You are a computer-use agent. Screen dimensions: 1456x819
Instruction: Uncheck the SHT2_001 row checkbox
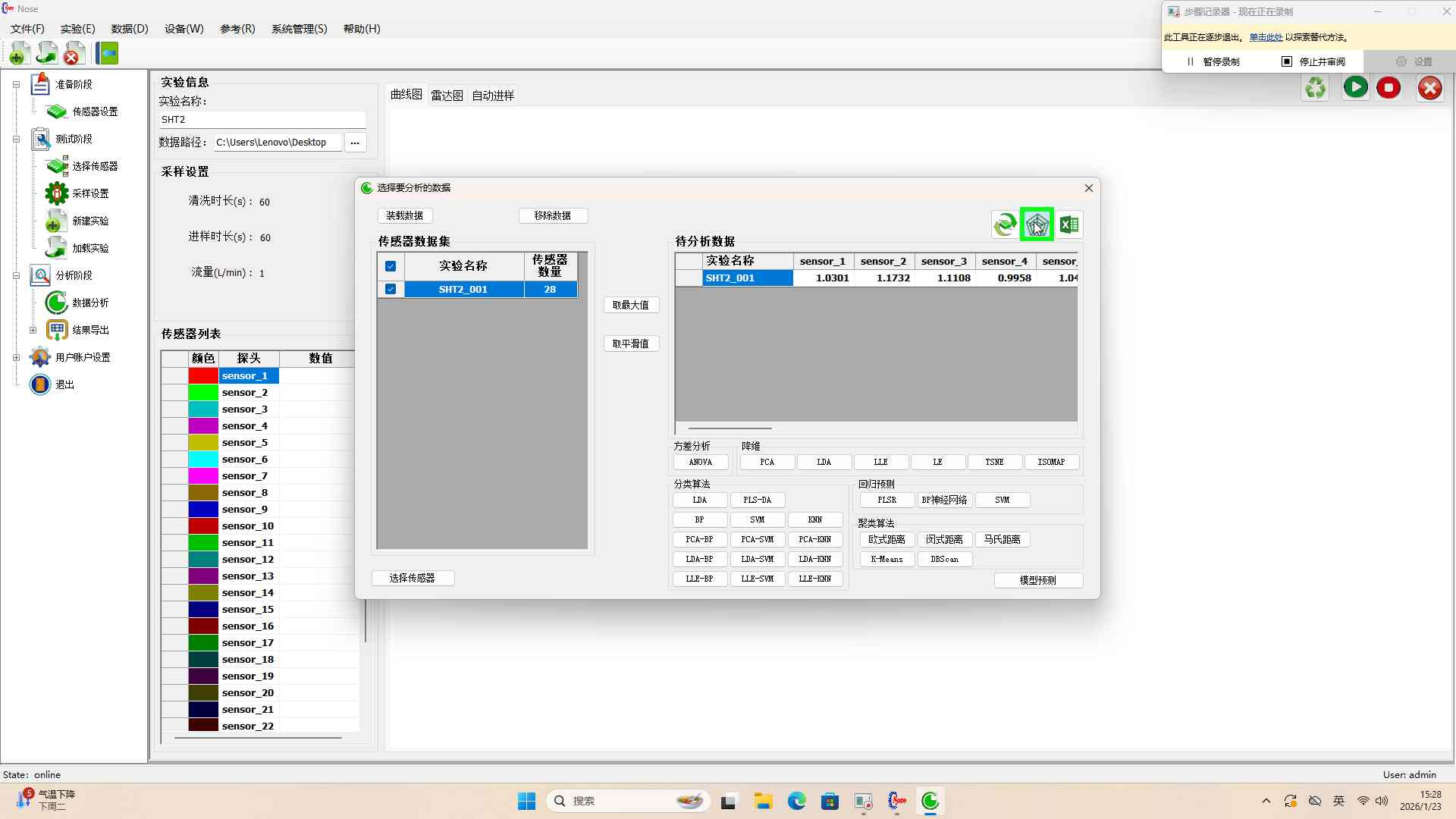click(x=391, y=289)
